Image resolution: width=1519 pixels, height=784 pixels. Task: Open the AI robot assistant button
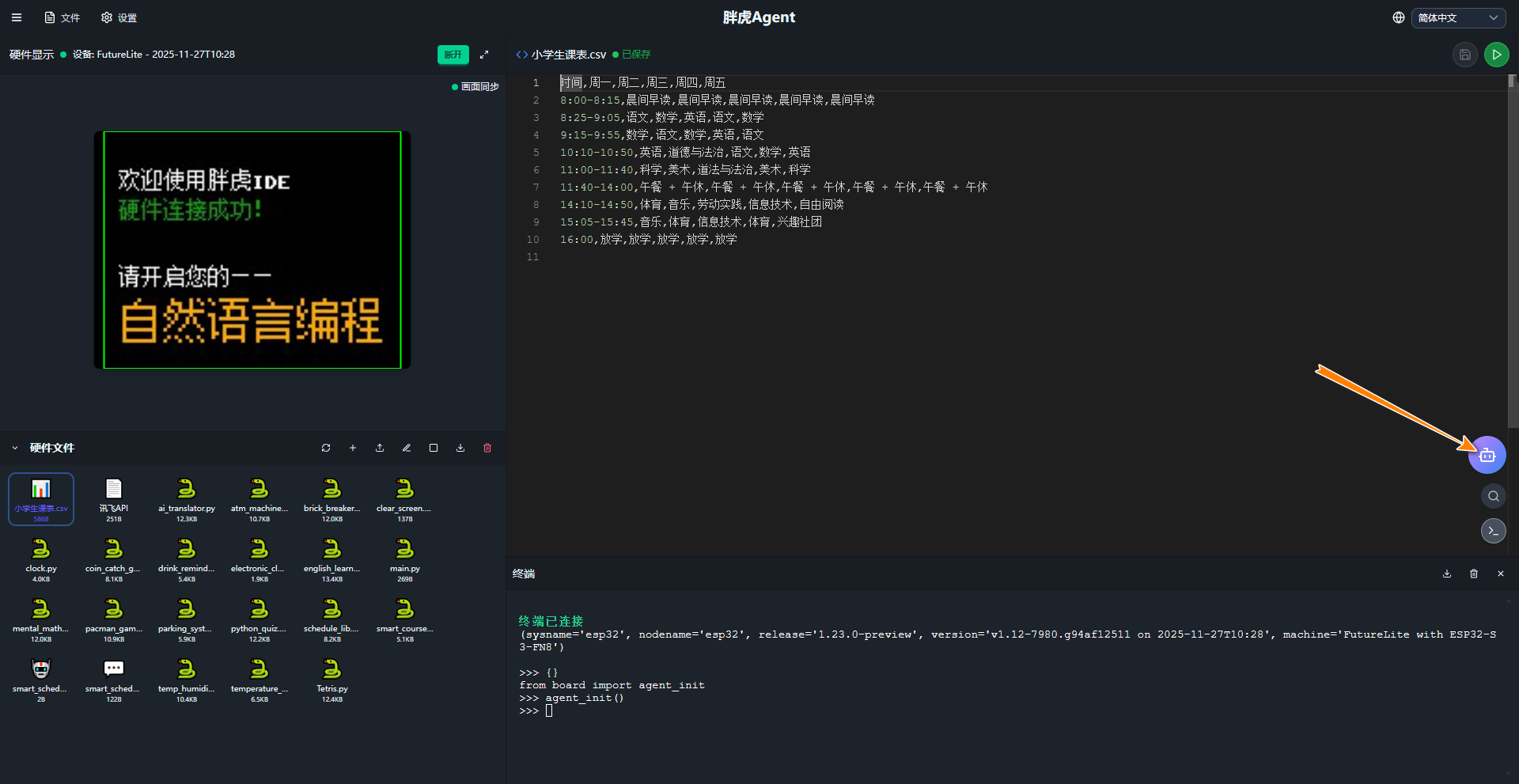1487,455
